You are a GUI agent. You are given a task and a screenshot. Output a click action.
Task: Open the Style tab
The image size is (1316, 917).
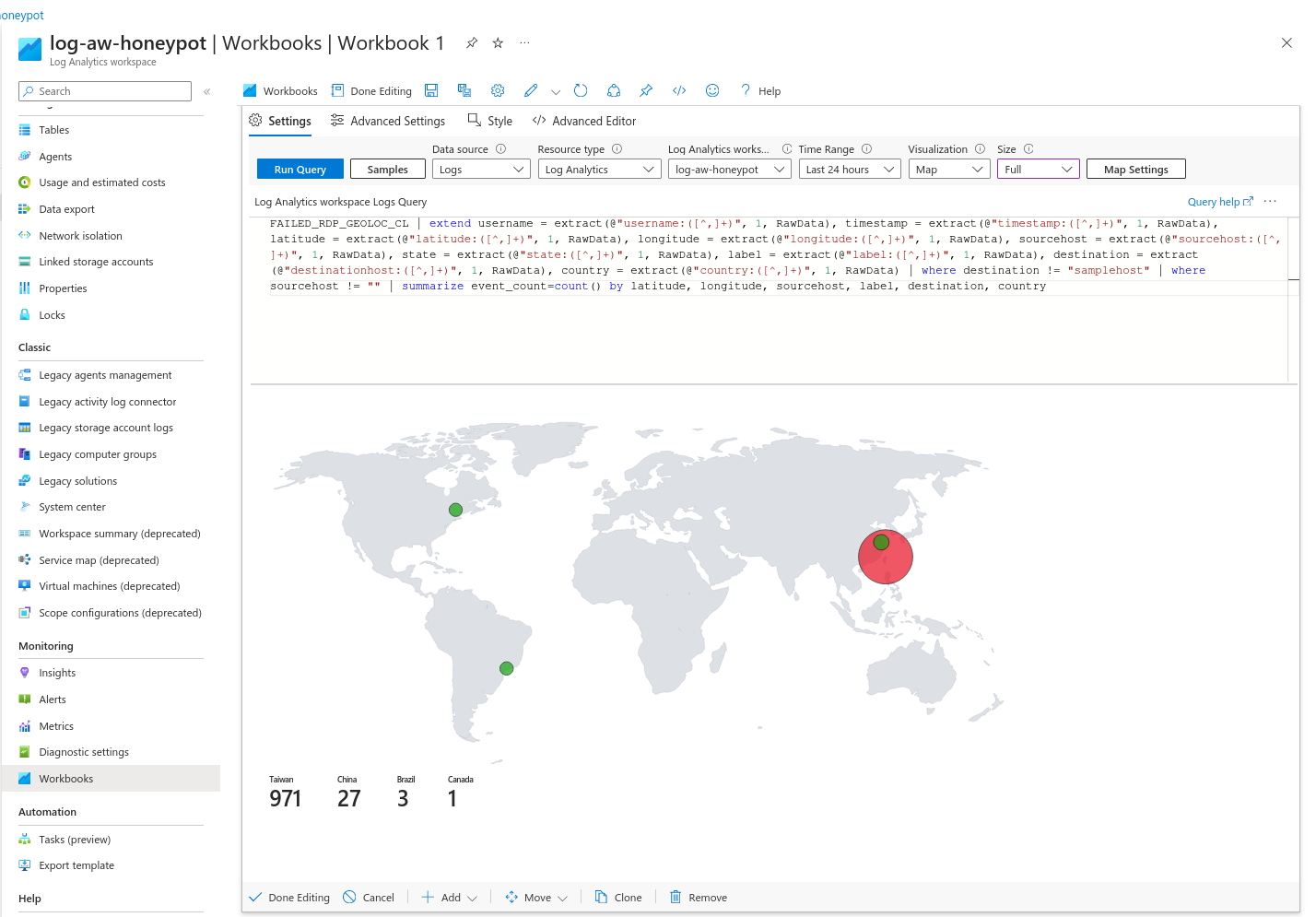click(x=490, y=121)
